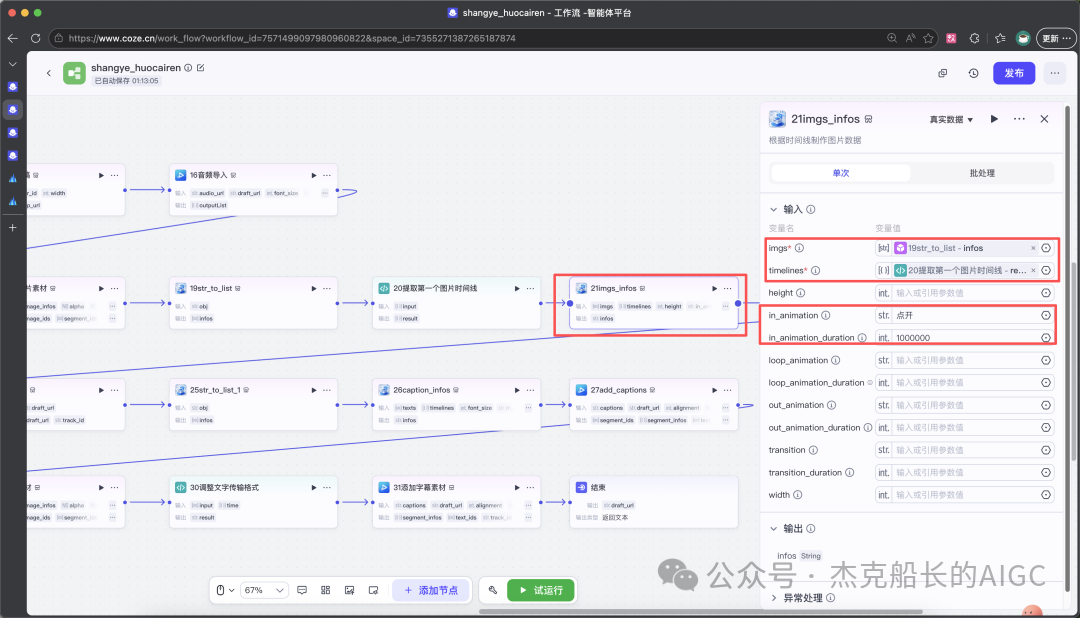Viewport: 1080px width, 618px height.
Task: Switch to the 单次 tab
Action: click(841, 173)
